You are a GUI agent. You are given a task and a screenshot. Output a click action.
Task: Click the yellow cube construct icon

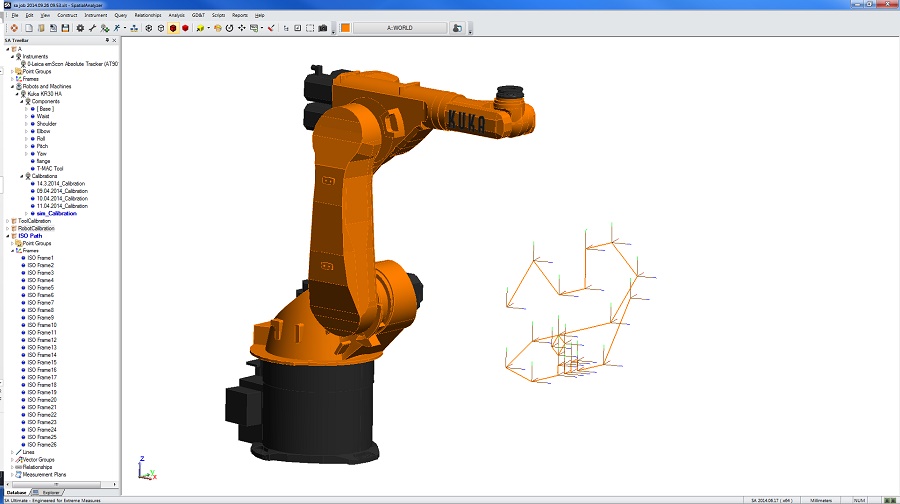coord(200,28)
